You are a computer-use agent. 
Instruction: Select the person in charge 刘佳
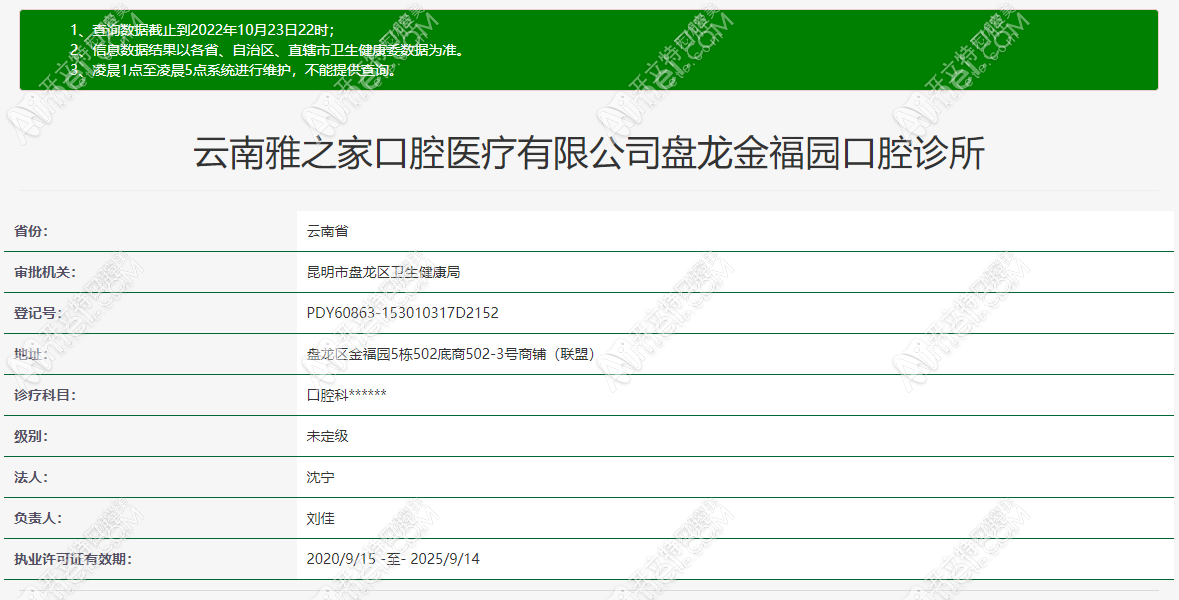tap(320, 518)
